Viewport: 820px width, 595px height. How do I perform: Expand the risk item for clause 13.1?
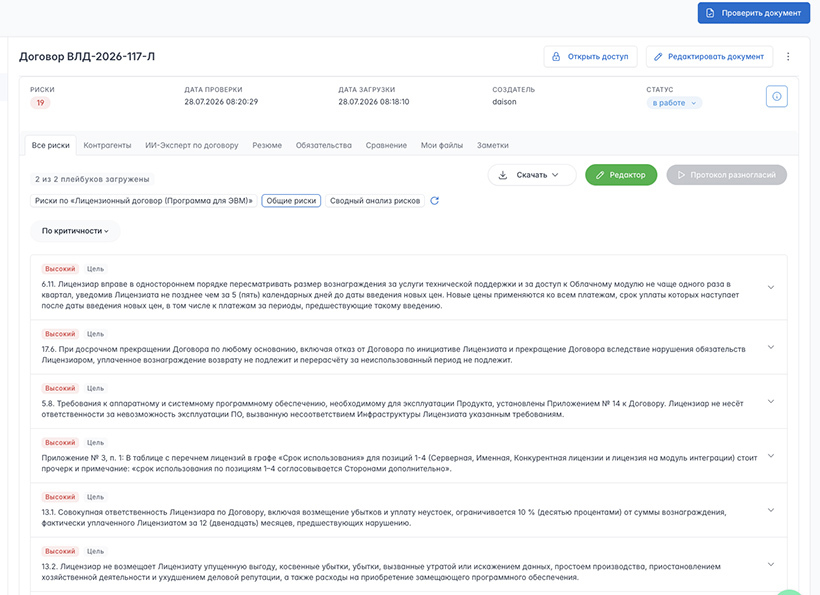click(x=770, y=510)
